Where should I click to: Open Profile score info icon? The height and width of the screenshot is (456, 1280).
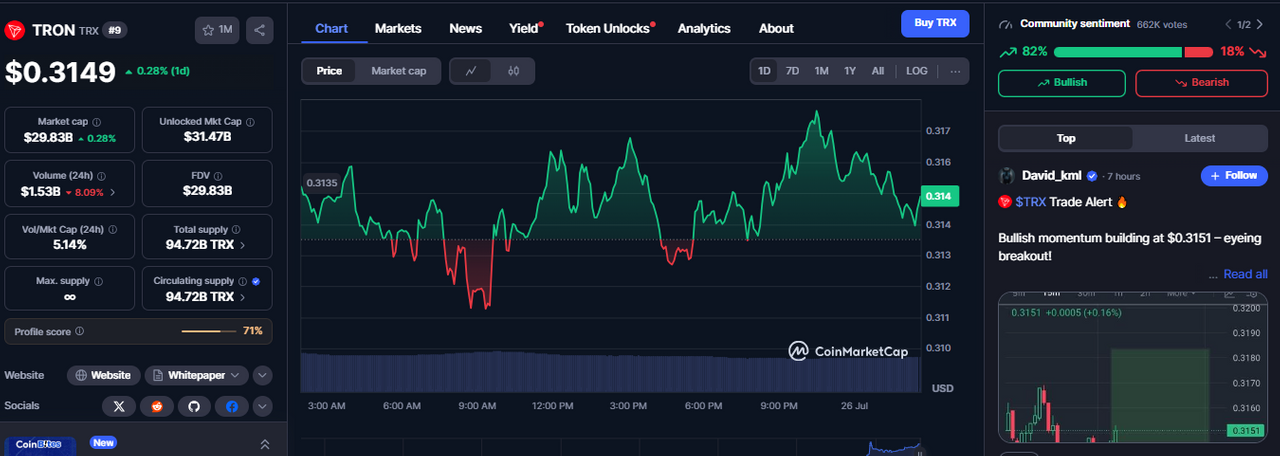tap(80, 331)
